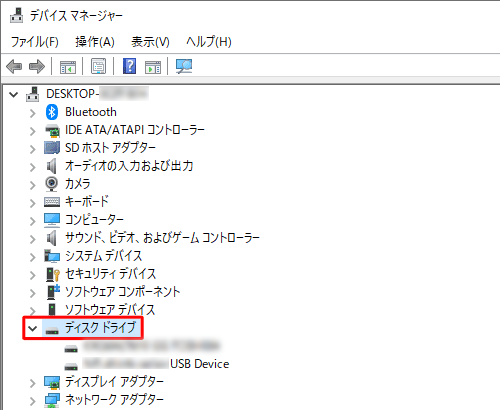Click the show/hide action pane icon
The height and width of the screenshot is (410, 500).
click(x=153, y=66)
